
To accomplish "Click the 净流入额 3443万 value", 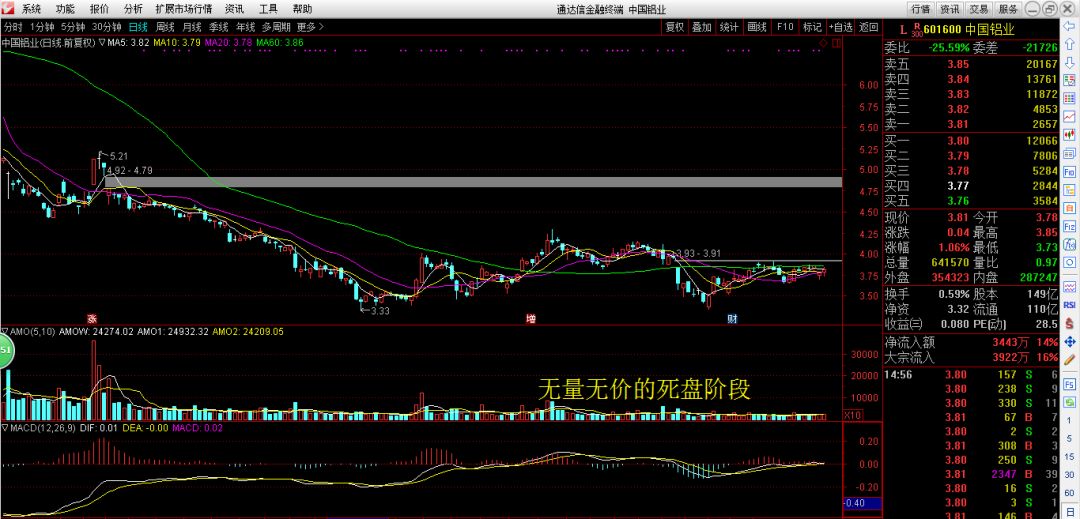I will [x=1010, y=341].
